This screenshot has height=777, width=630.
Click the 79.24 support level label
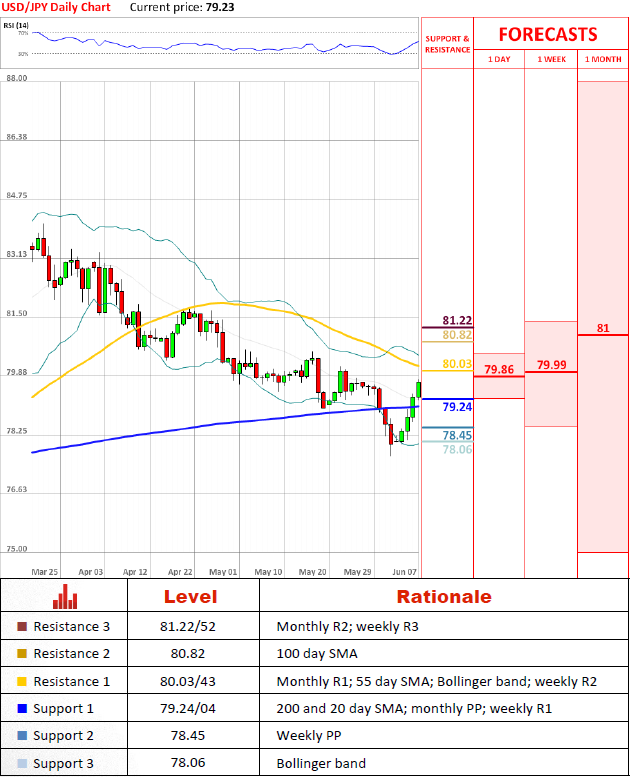[457, 407]
